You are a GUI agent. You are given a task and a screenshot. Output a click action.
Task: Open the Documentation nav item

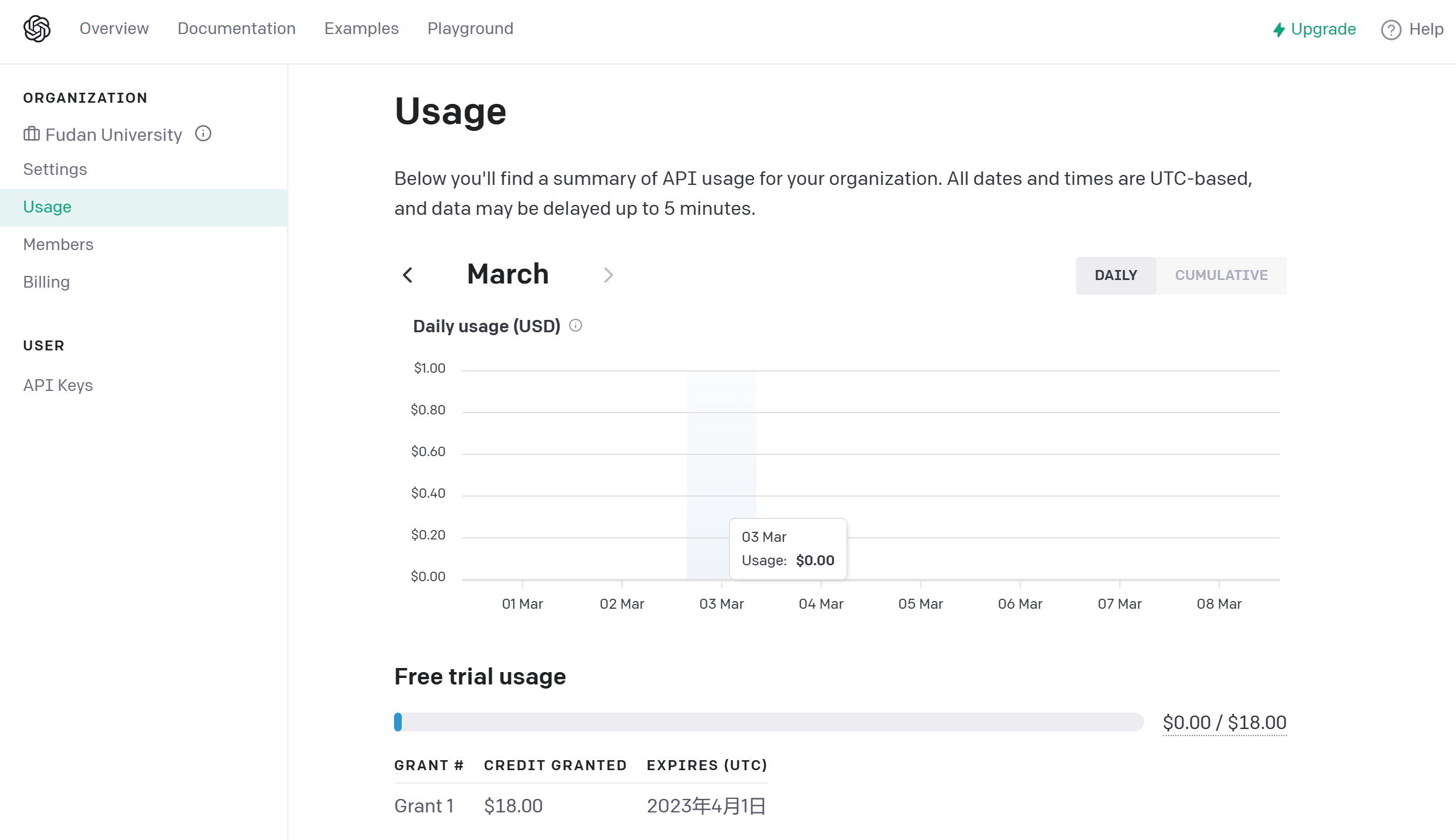pos(236,29)
